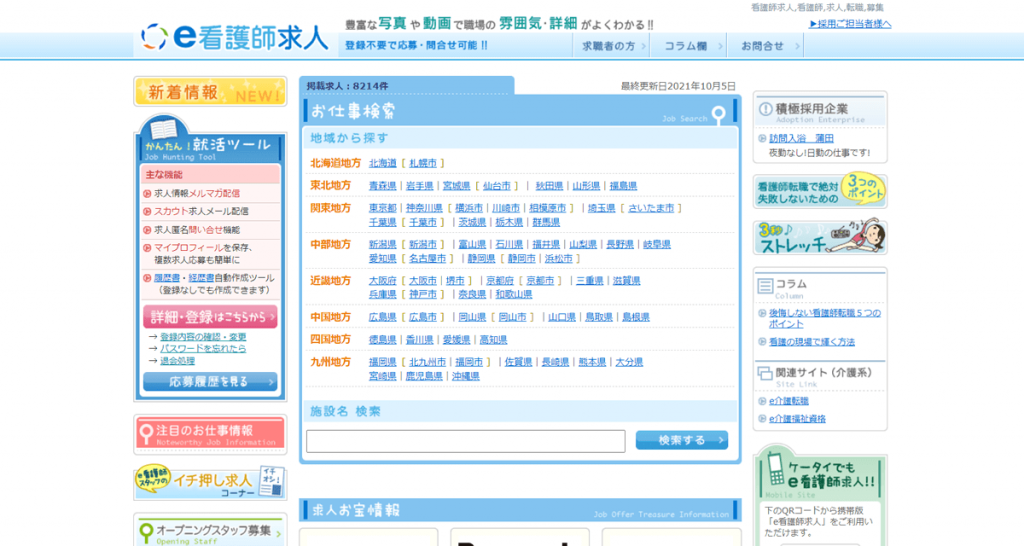This screenshot has width=1024, height=546.
Task: Select 北海道 prefecture link
Action: (x=383, y=163)
